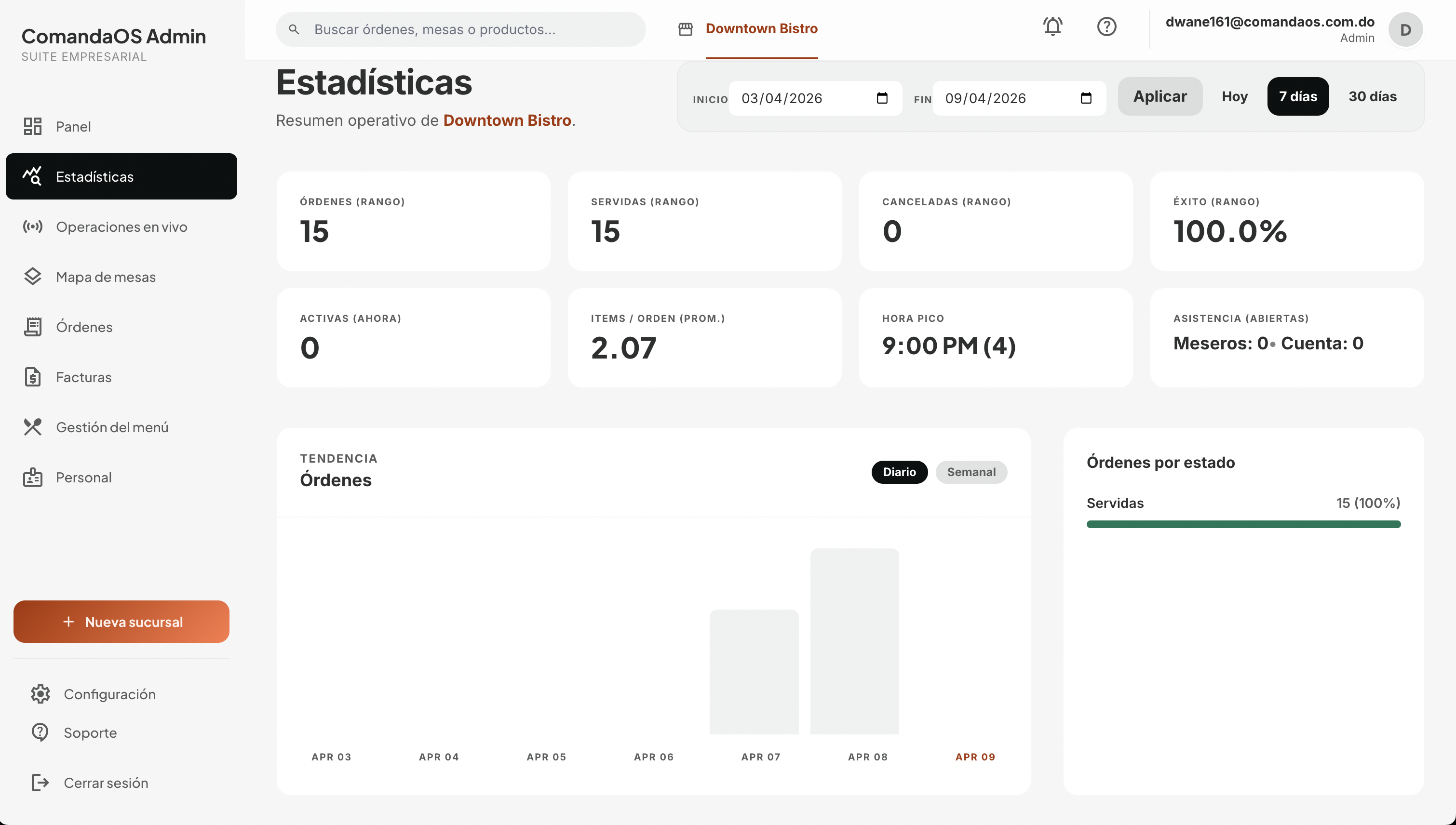Open Operaciones en vivo from the sidebar

[x=32, y=226]
